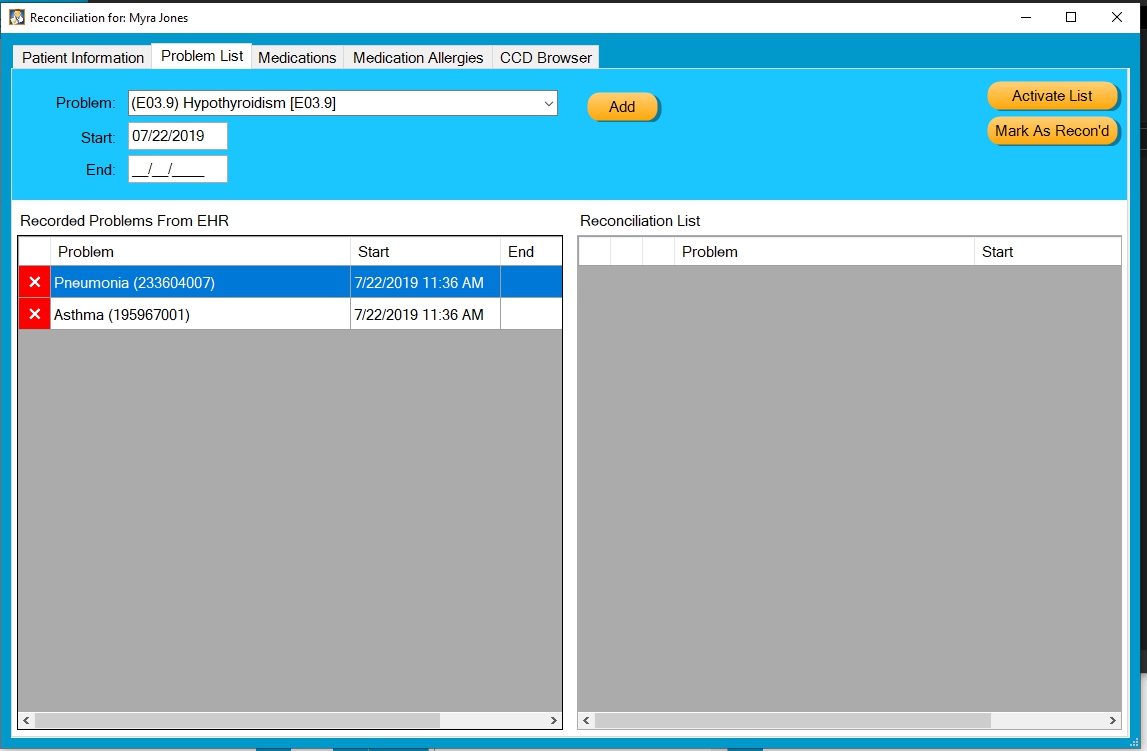Click the app icon in title bar
This screenshot has height=751, width=1147.
pyautogui.click(x=16, y=18)
